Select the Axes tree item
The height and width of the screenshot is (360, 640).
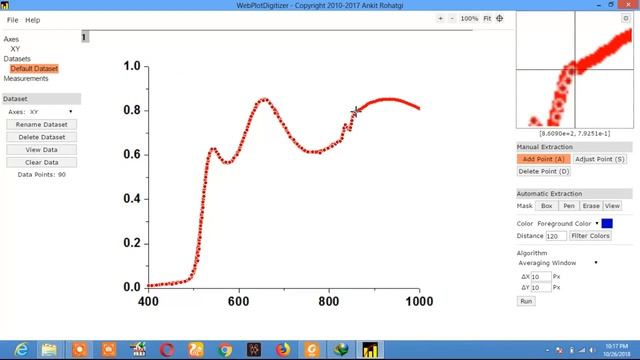point(11,39)
